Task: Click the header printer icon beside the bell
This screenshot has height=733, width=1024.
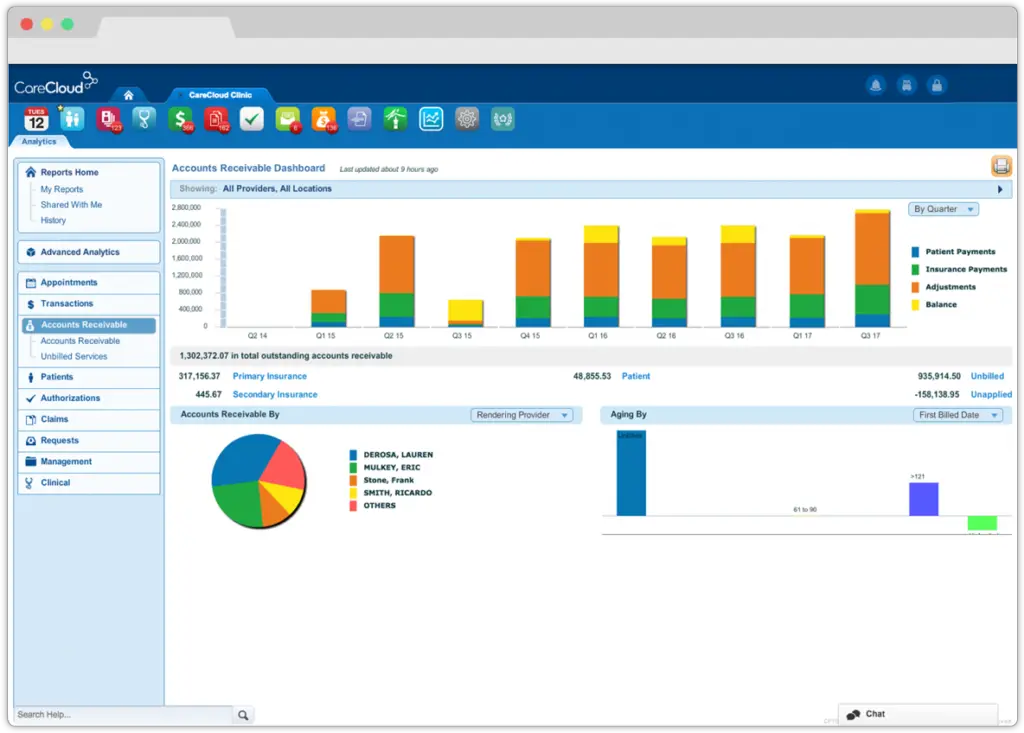Action: point(906,86)
